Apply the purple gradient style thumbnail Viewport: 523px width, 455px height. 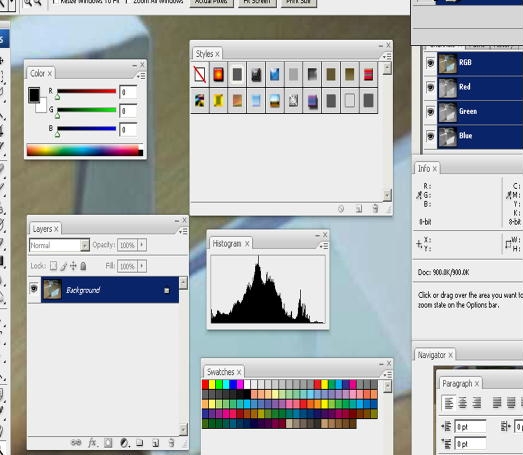pos(312,101)
